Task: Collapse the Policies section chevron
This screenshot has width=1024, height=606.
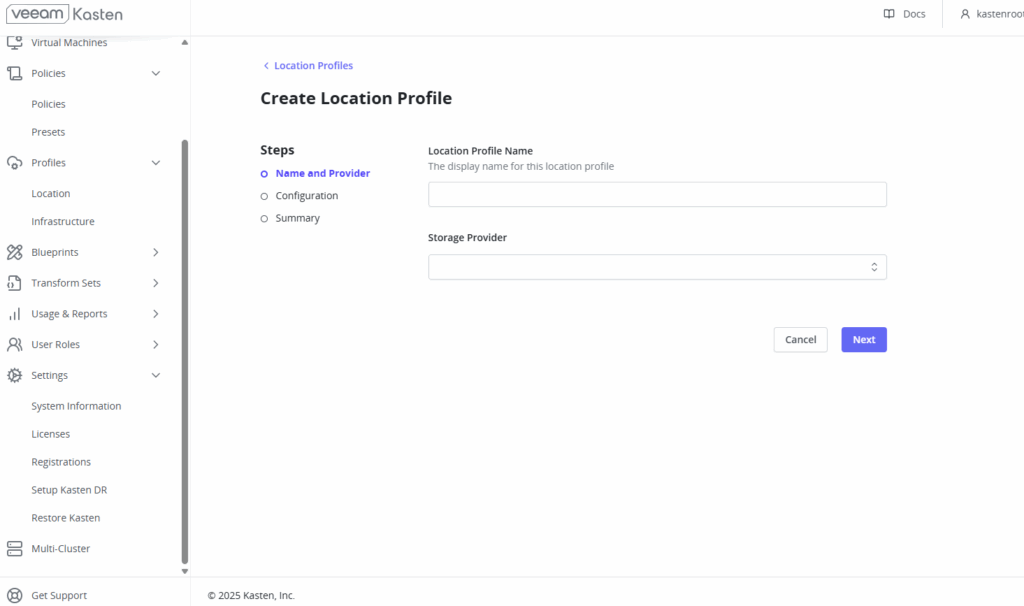Action: tap(156, 73)
